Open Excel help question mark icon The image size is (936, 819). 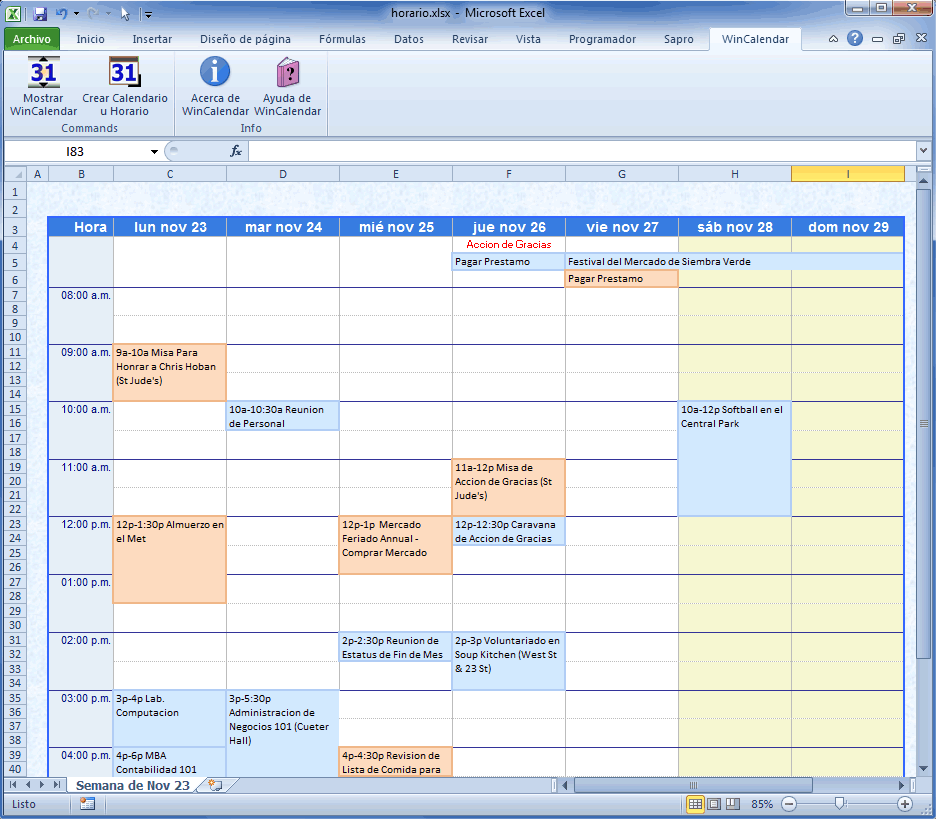pos(855,39)
